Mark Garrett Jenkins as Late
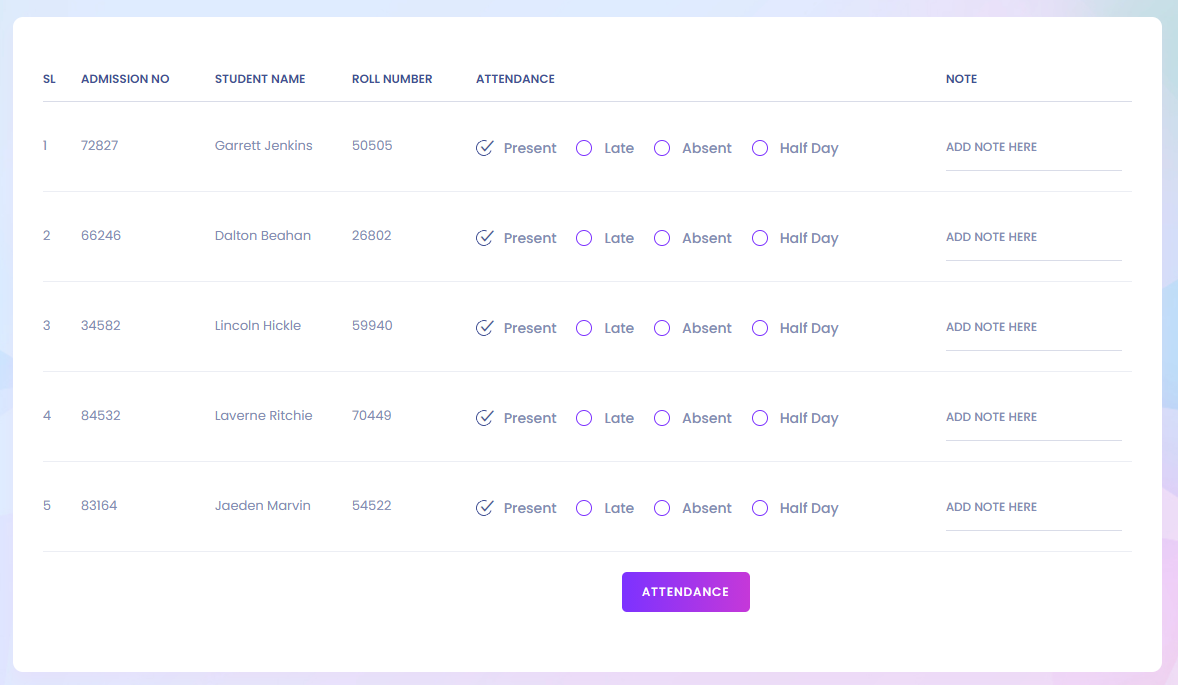 (x=584, y=148)
